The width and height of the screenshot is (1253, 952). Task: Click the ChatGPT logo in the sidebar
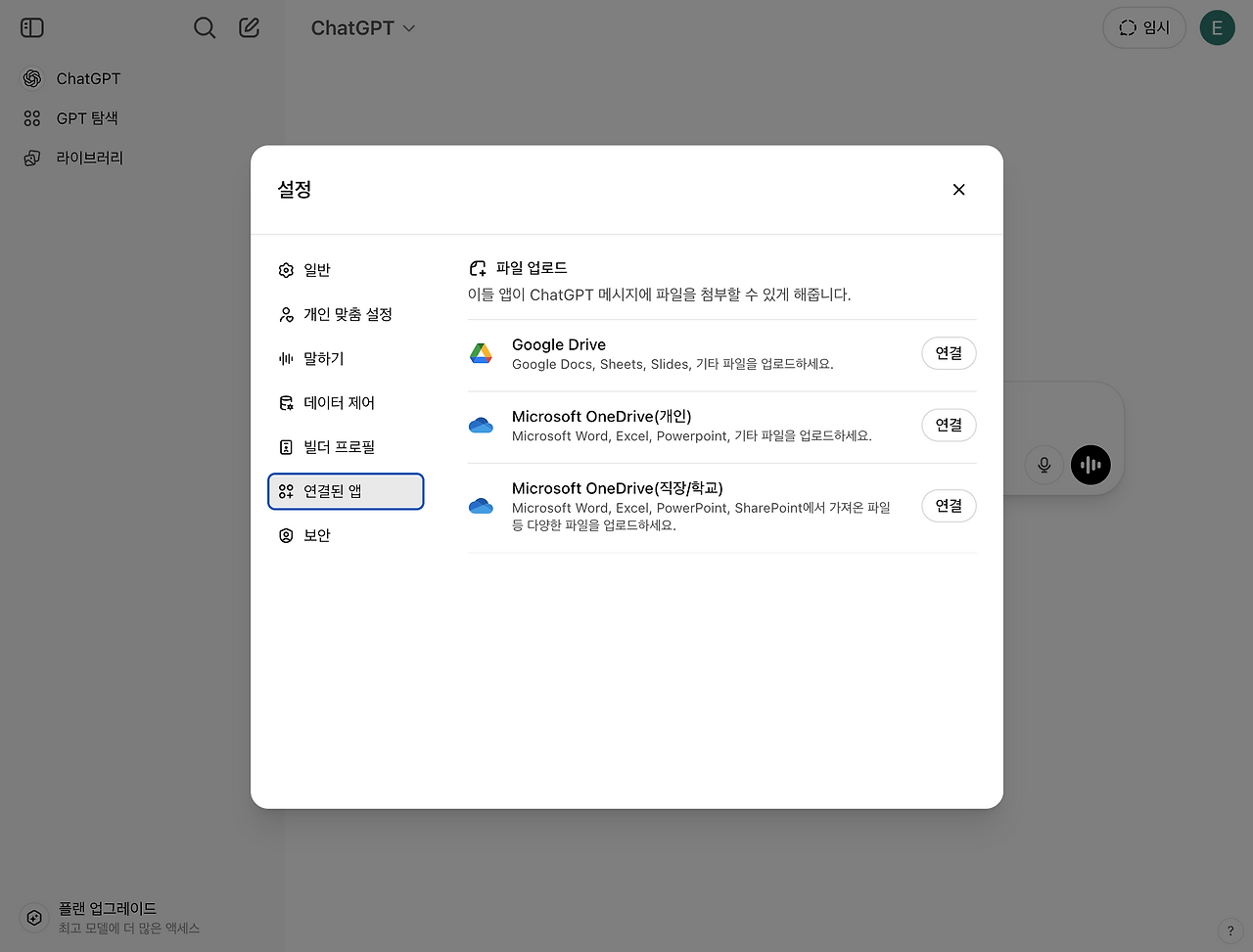[x=33, y=77]
